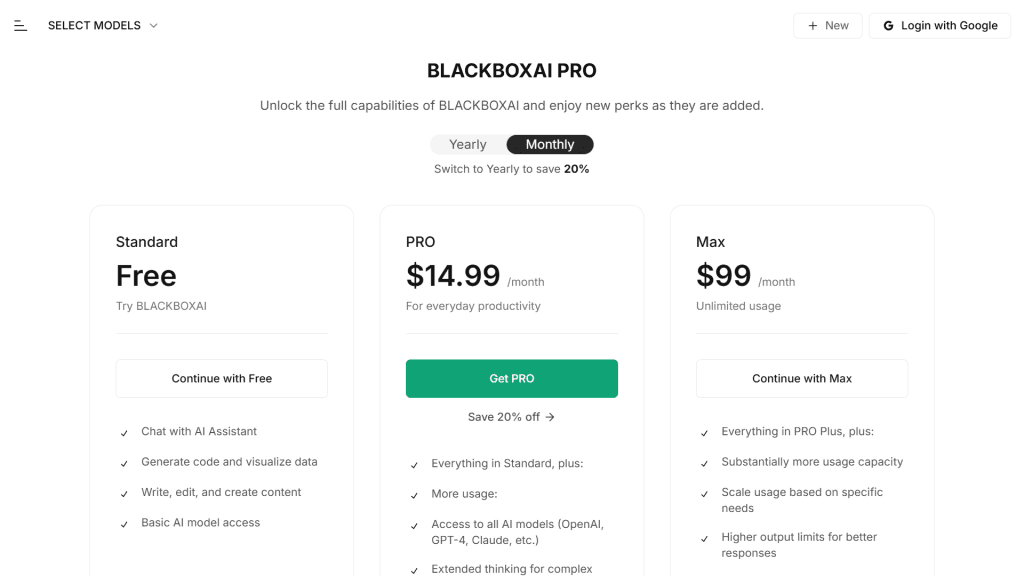Open the sidebar hamburger menu
The width and height of the screenshot is (1024, 576).
(20, 25)
